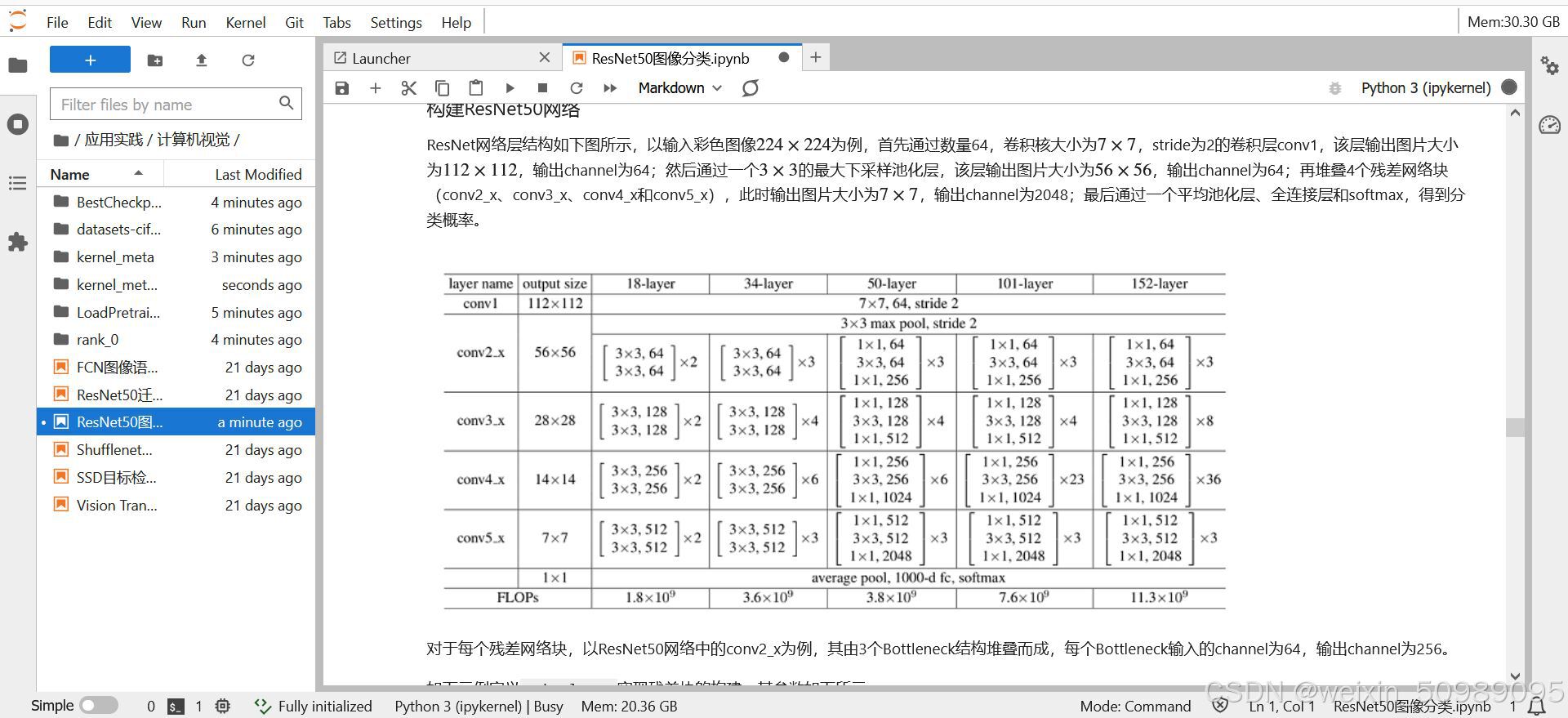Image resolution: width=1568 pixels, height=718 pixels.
Task: Save the notebook with disk icon
Action: pyautogui.click(x=342, y=87)
